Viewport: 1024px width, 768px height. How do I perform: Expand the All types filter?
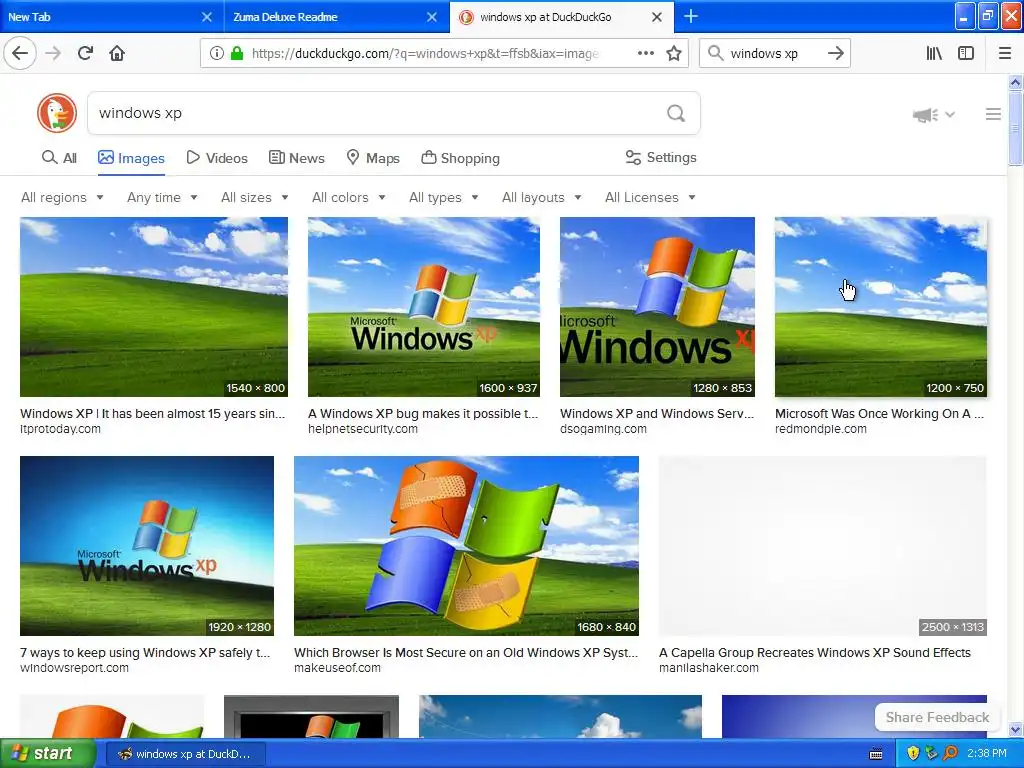click(443, 197)
